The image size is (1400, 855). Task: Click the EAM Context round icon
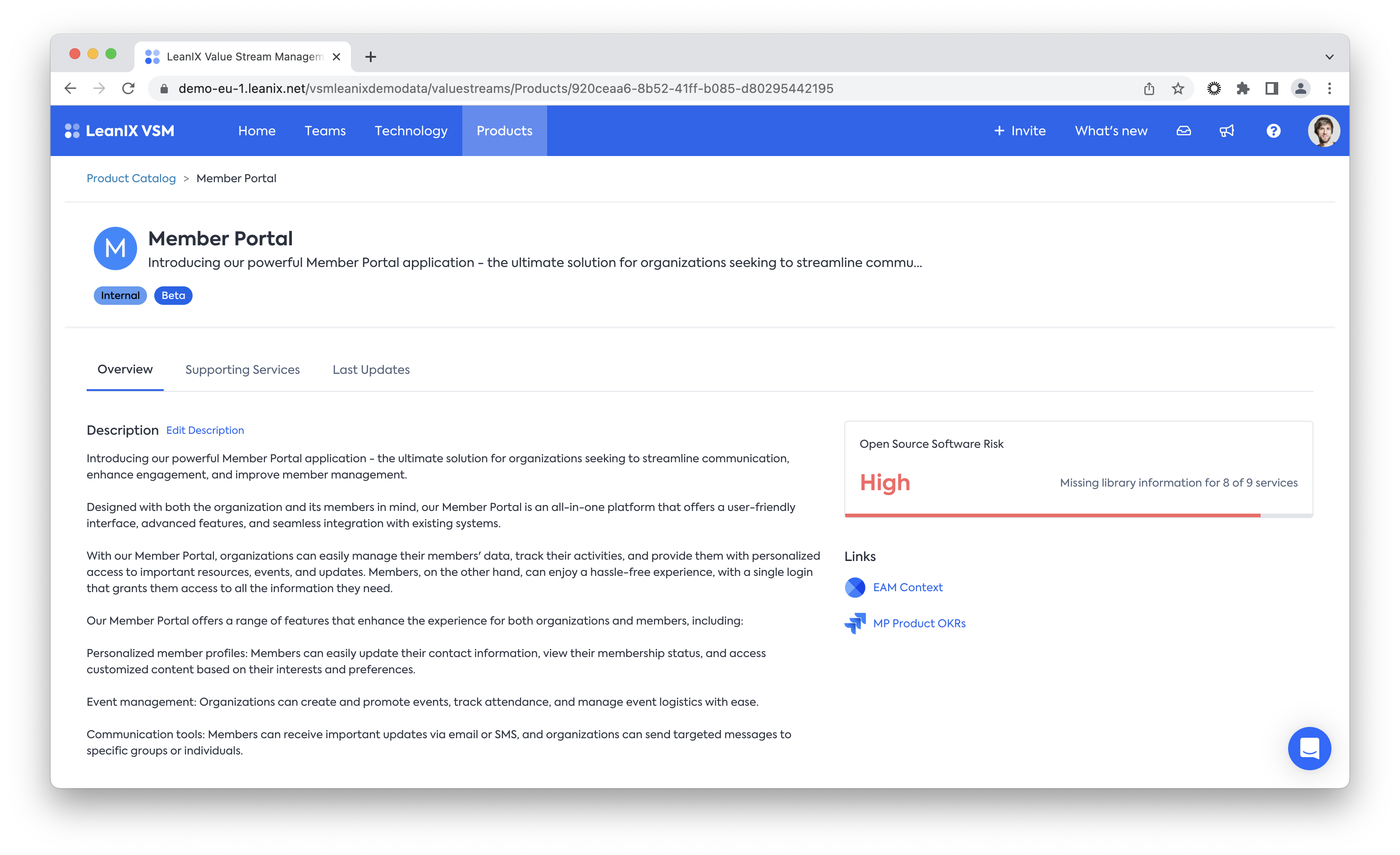[x=855, y=588]
